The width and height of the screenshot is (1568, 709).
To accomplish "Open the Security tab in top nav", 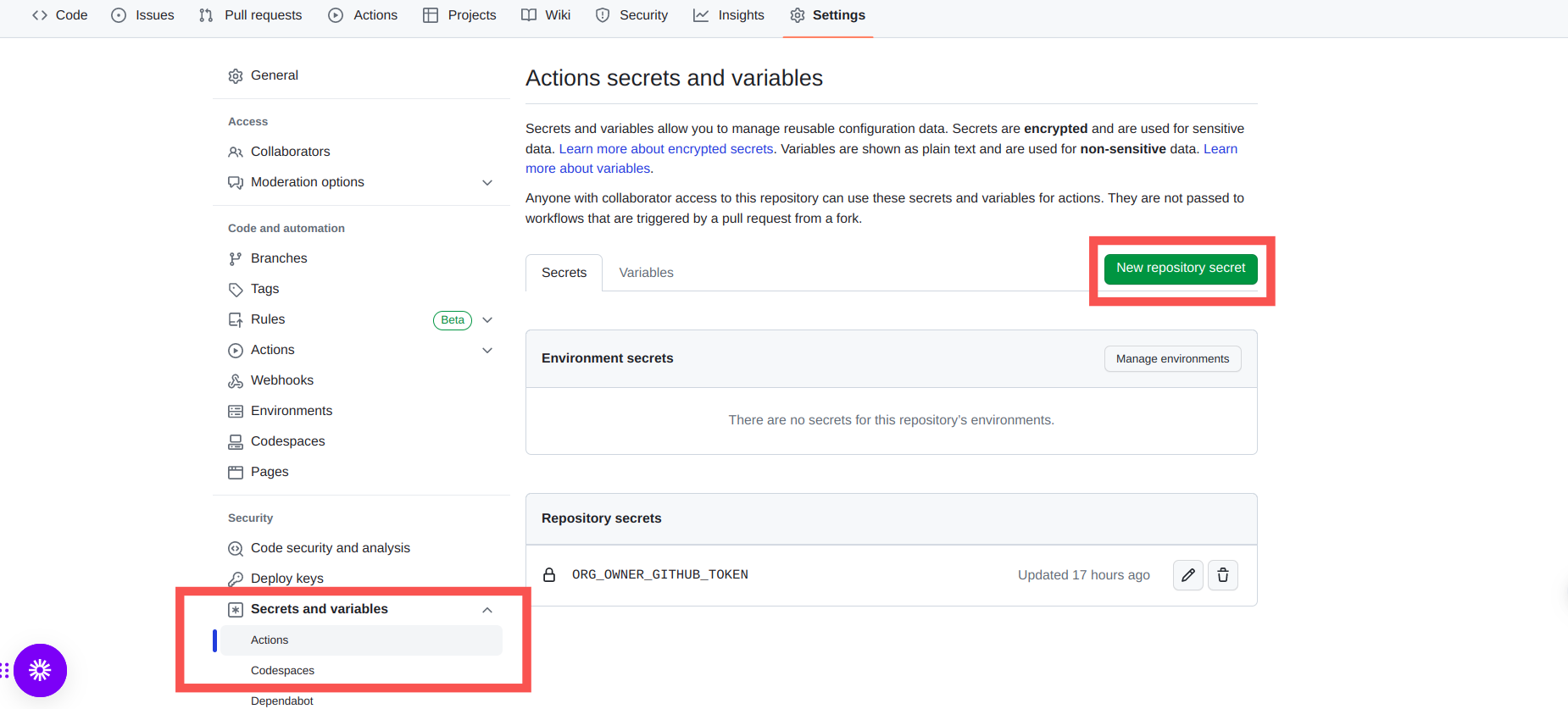I will (631, 15).
